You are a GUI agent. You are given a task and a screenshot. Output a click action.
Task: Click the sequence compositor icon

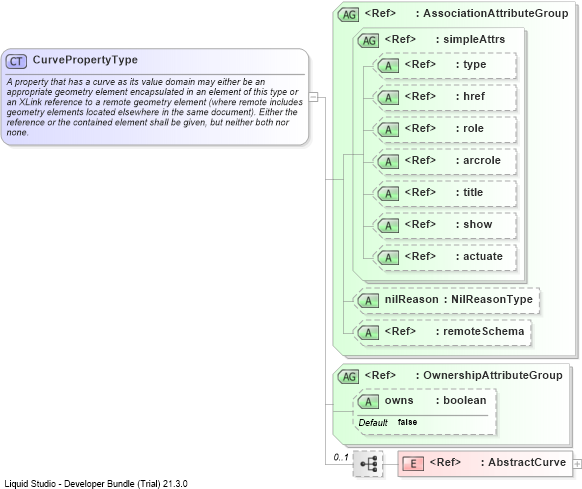coord(368,464)
